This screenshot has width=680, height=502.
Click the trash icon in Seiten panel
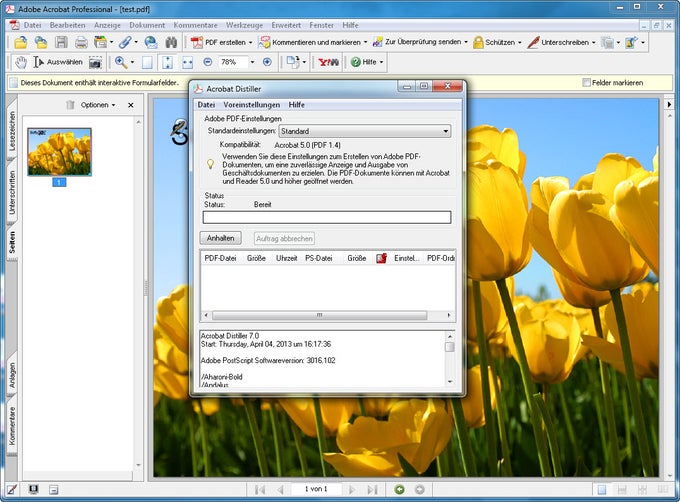coord(70,105)
